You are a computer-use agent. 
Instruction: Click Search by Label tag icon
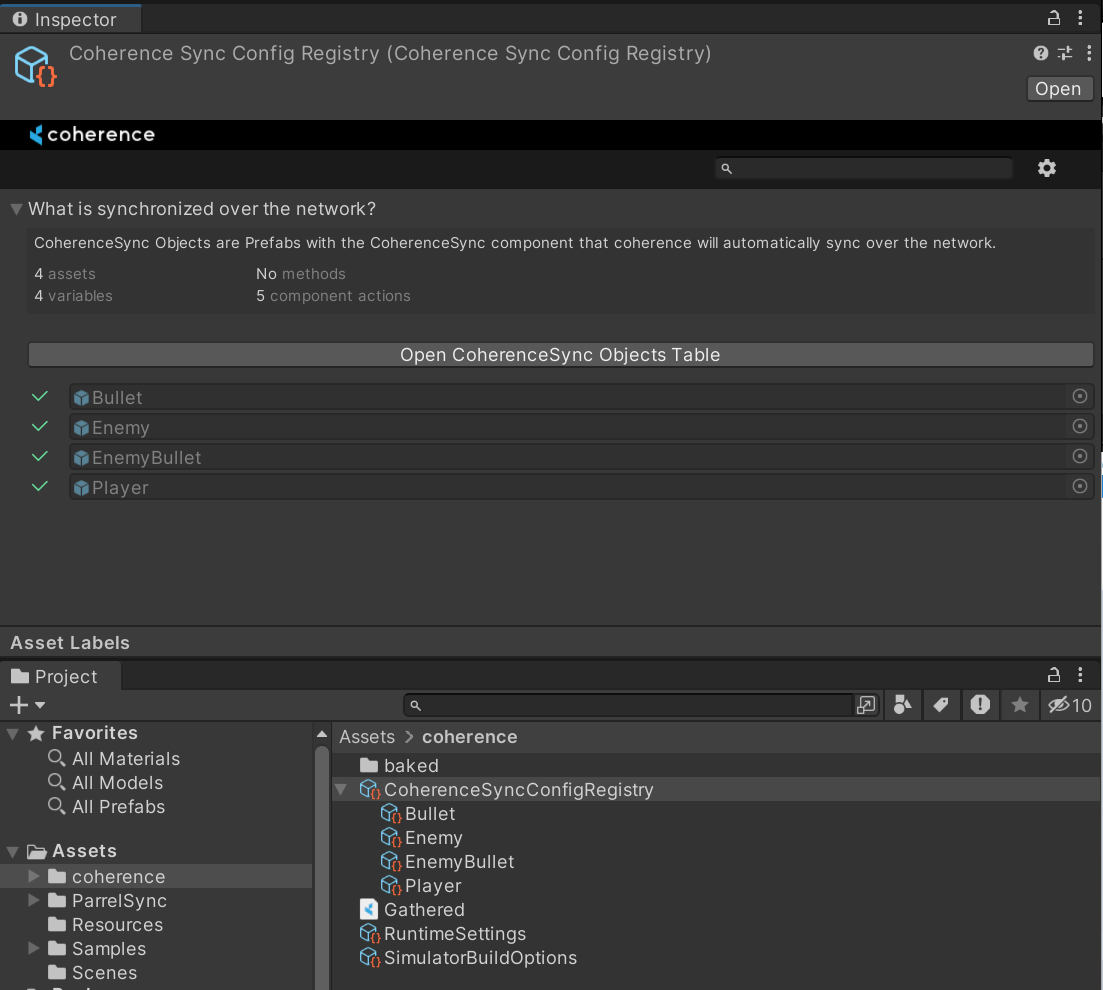(940, 705)
